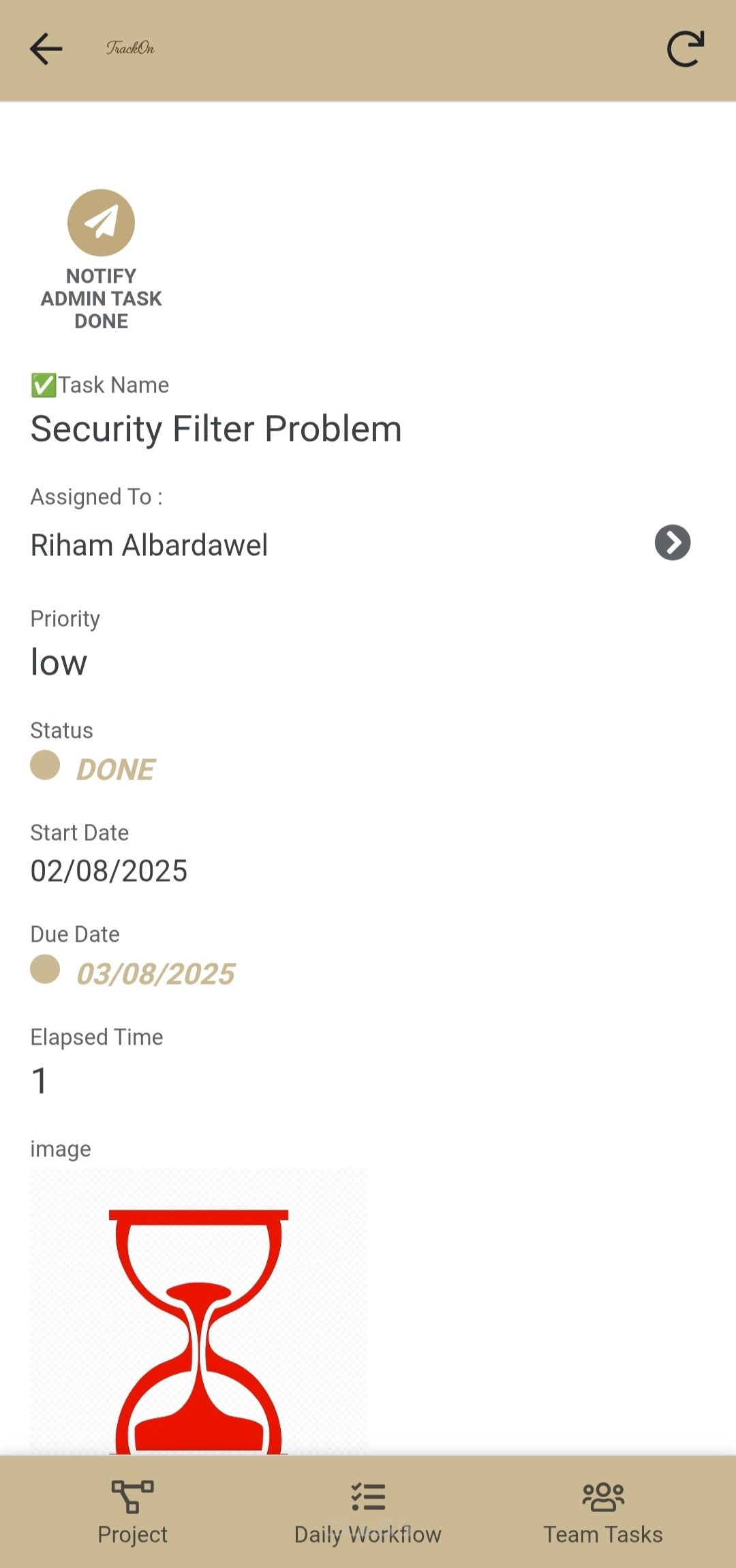
Task: Tap the green checkmark beside Task Name
Action: coord(43,385)
